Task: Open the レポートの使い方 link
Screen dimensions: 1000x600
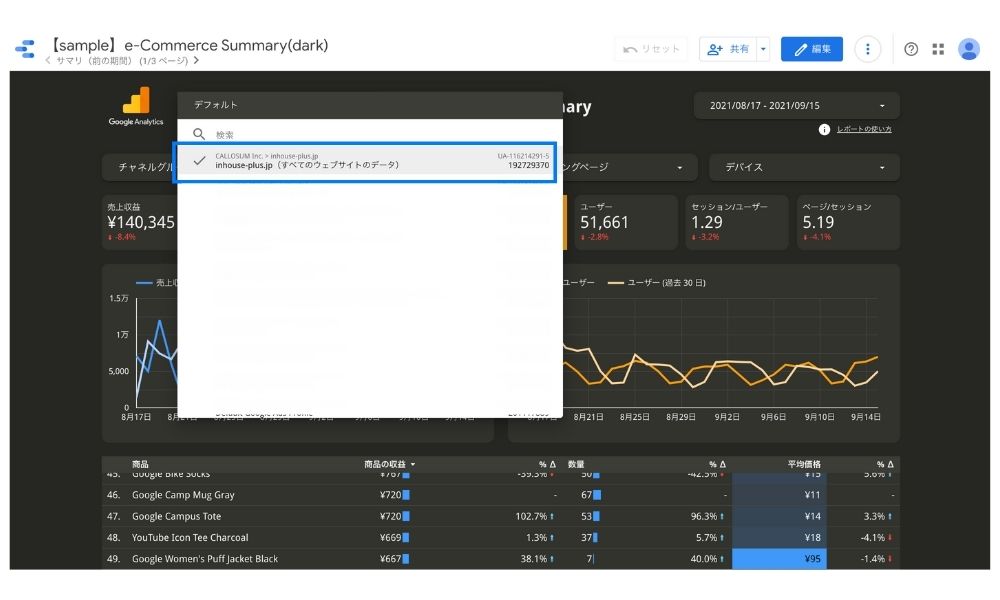Action: click(x=864, y=129)
